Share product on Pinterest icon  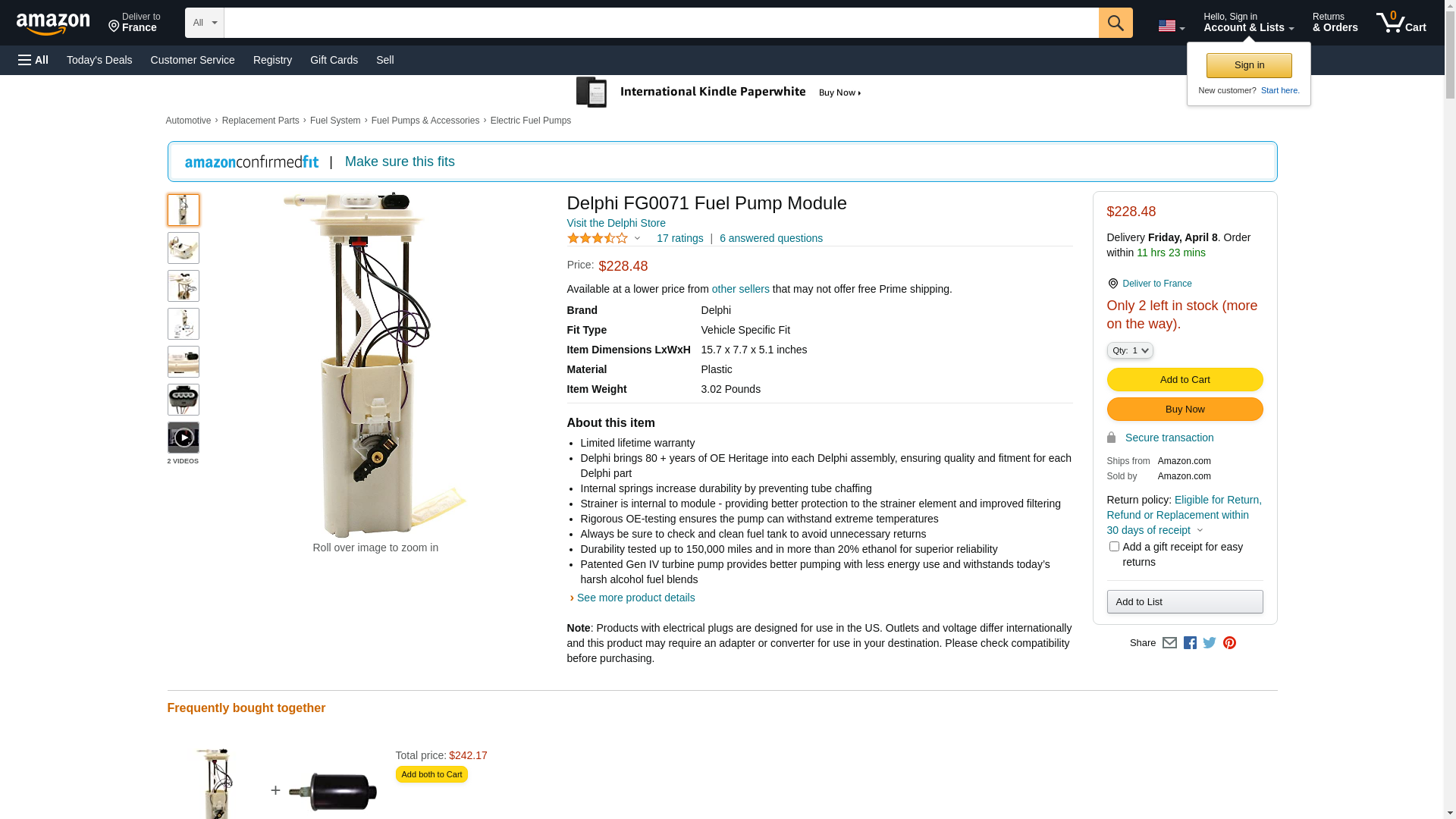click(x=1229, y=643)
